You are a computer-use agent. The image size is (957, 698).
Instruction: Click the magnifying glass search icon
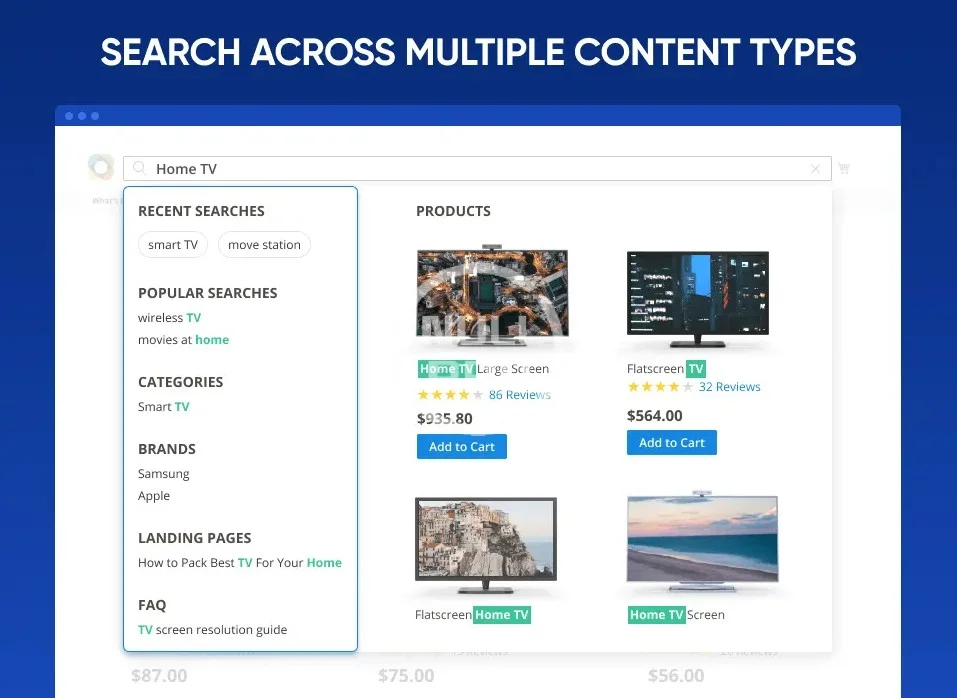140,169
